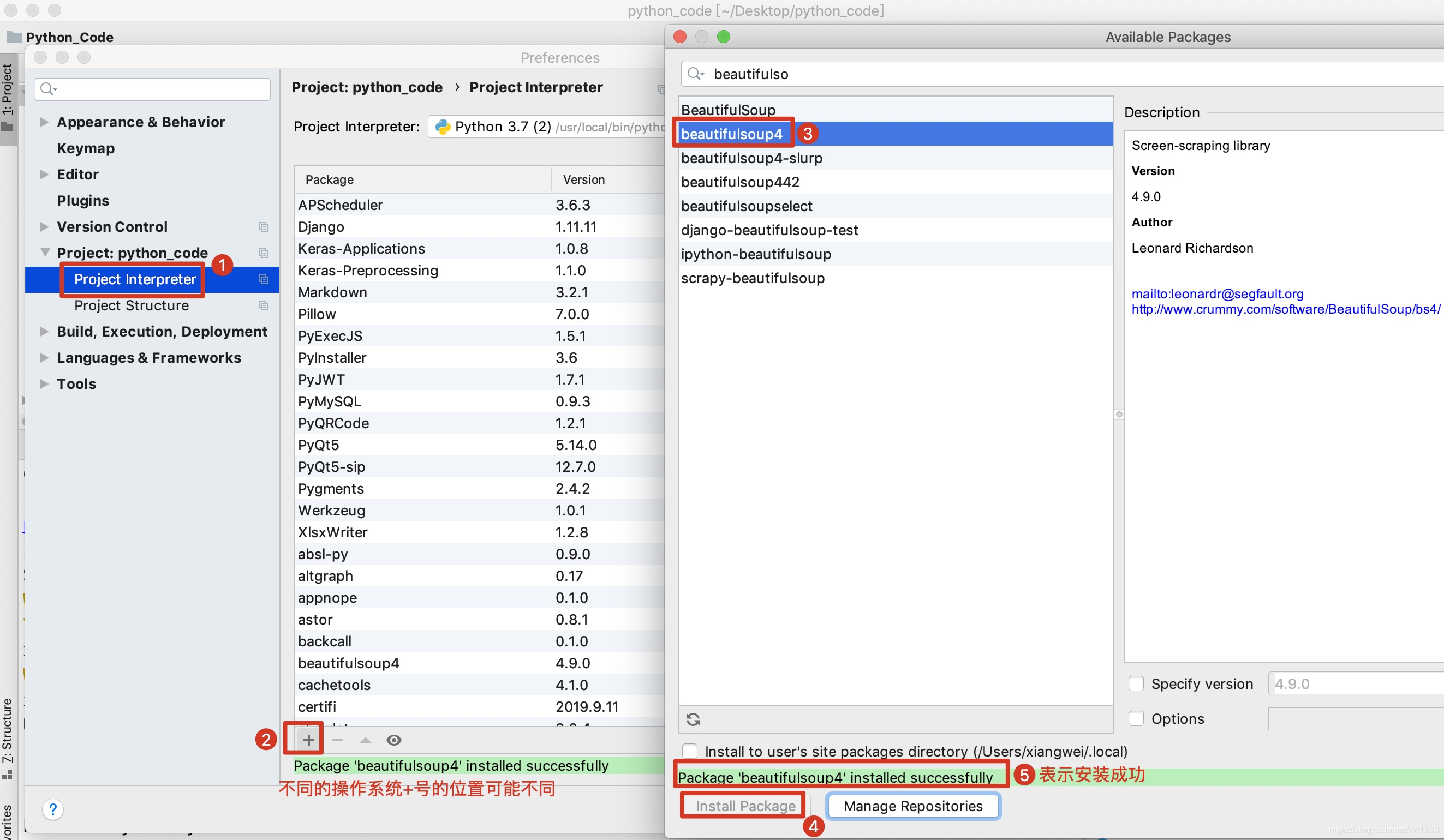The width and height of the screenshot is (1444, 840).
Task: Open the crummy.com BeautifulSoup bs4 link
Action: (x=1286, y=309)
